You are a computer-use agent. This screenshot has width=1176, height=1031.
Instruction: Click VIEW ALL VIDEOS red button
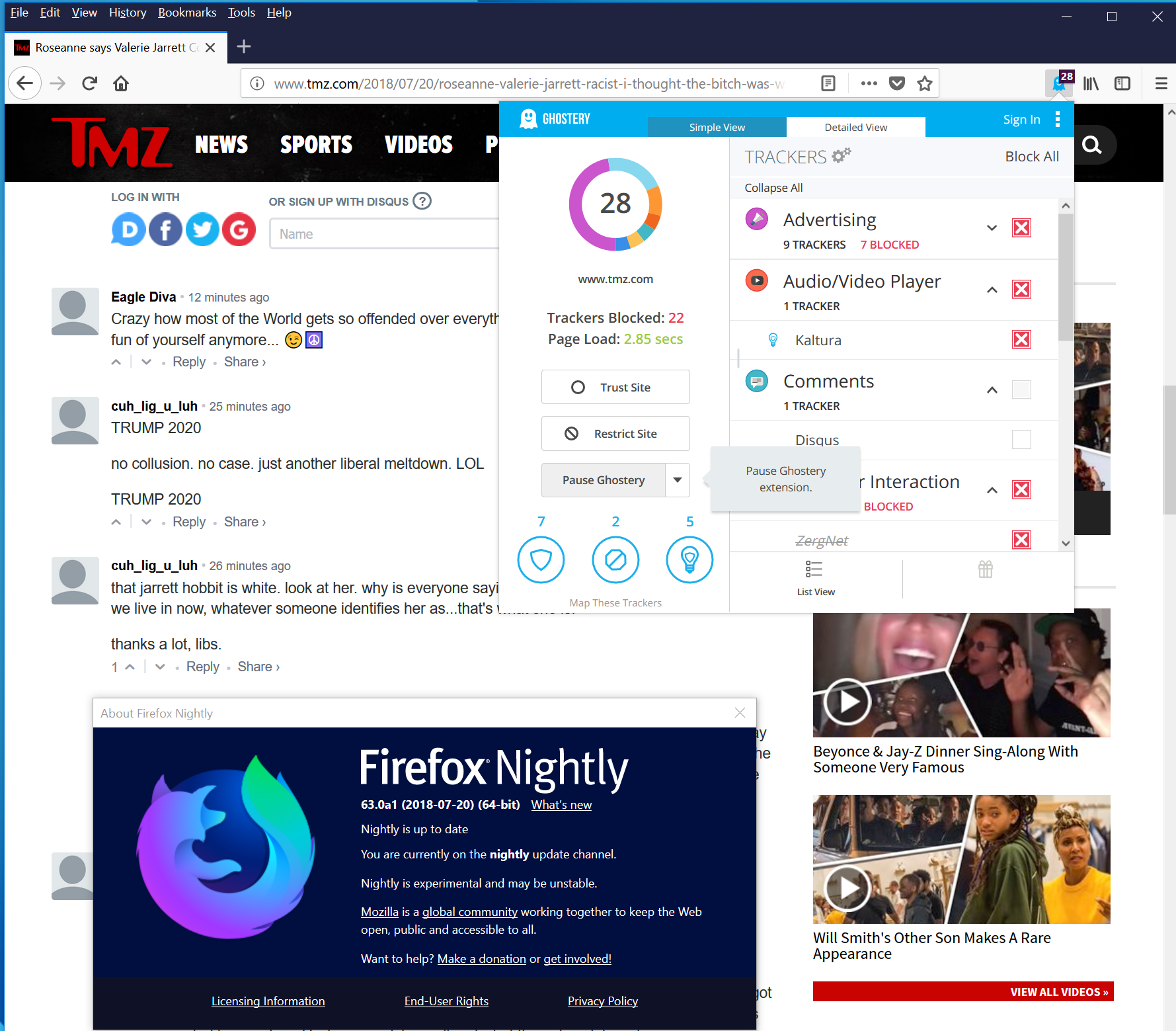963,992
